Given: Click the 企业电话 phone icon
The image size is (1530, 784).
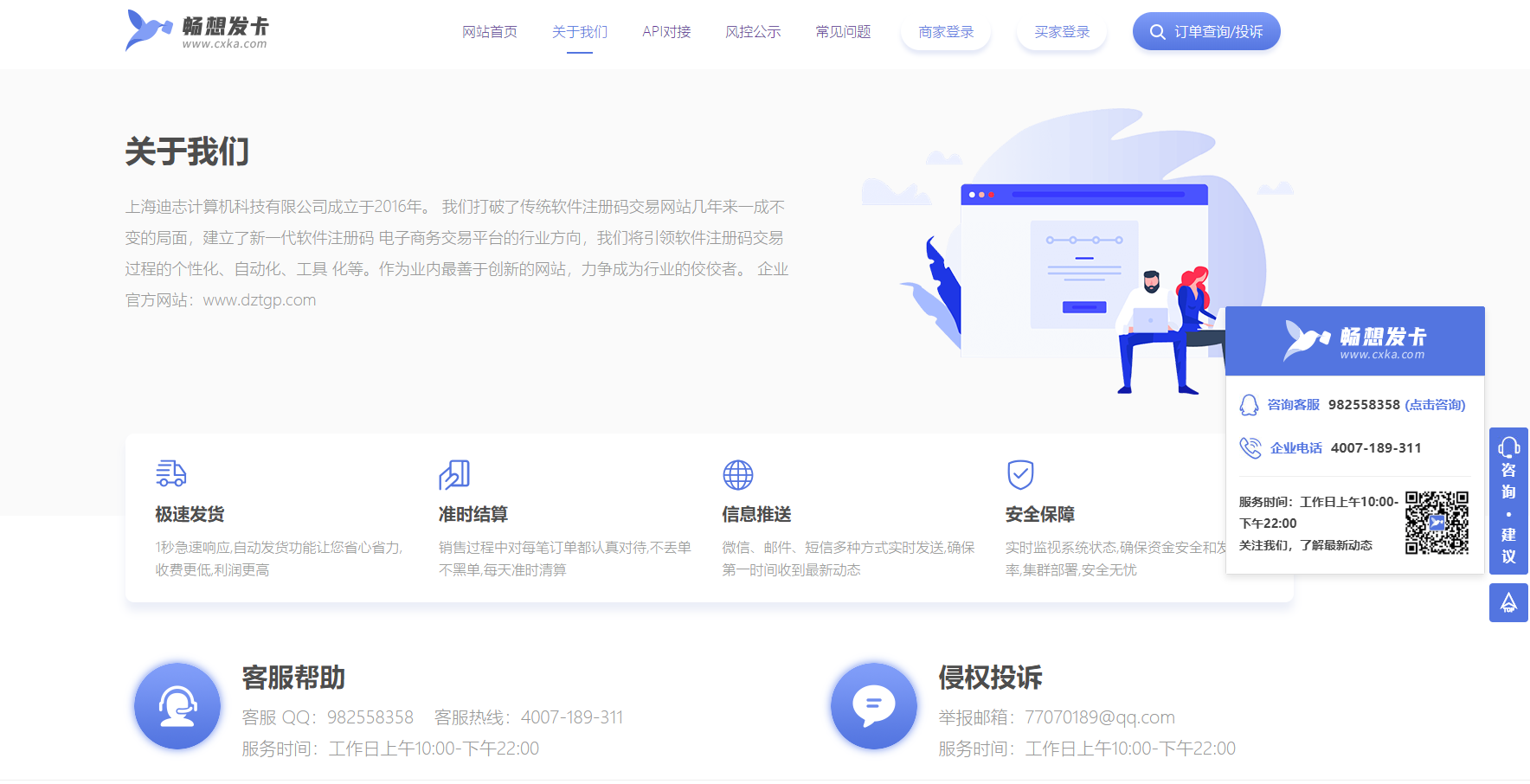Looking at the screenshot, I should coord(1250,447).
